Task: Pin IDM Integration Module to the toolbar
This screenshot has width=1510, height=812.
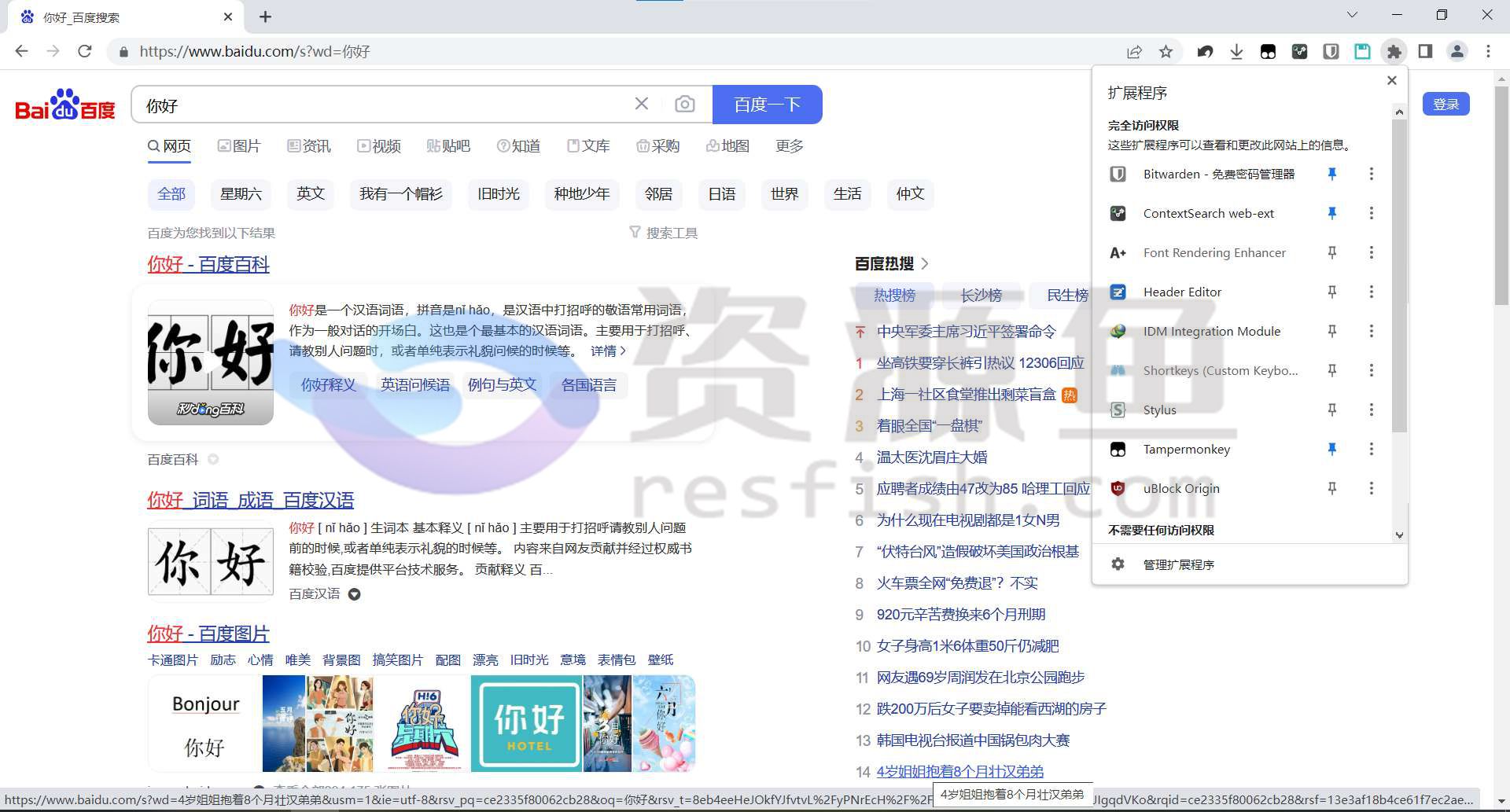Action: click(x=1332, y=331)
